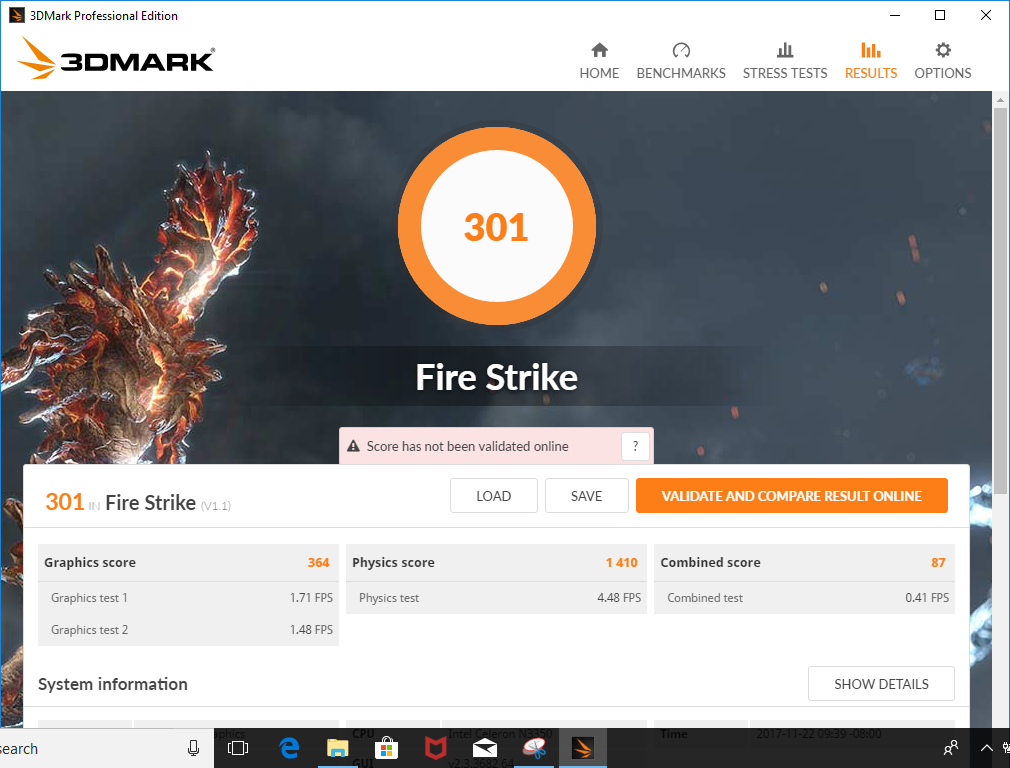
Task: Validate and compare result online
Action: 792,495
